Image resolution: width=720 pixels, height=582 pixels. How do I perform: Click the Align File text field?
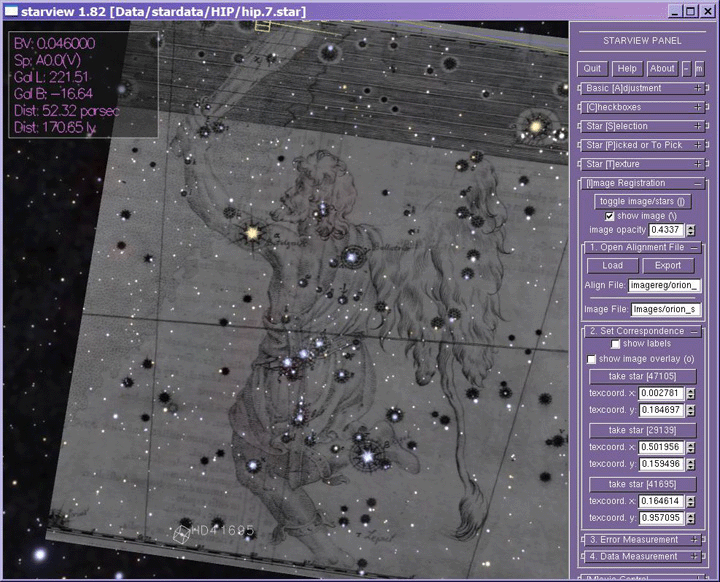pos(666,285)
